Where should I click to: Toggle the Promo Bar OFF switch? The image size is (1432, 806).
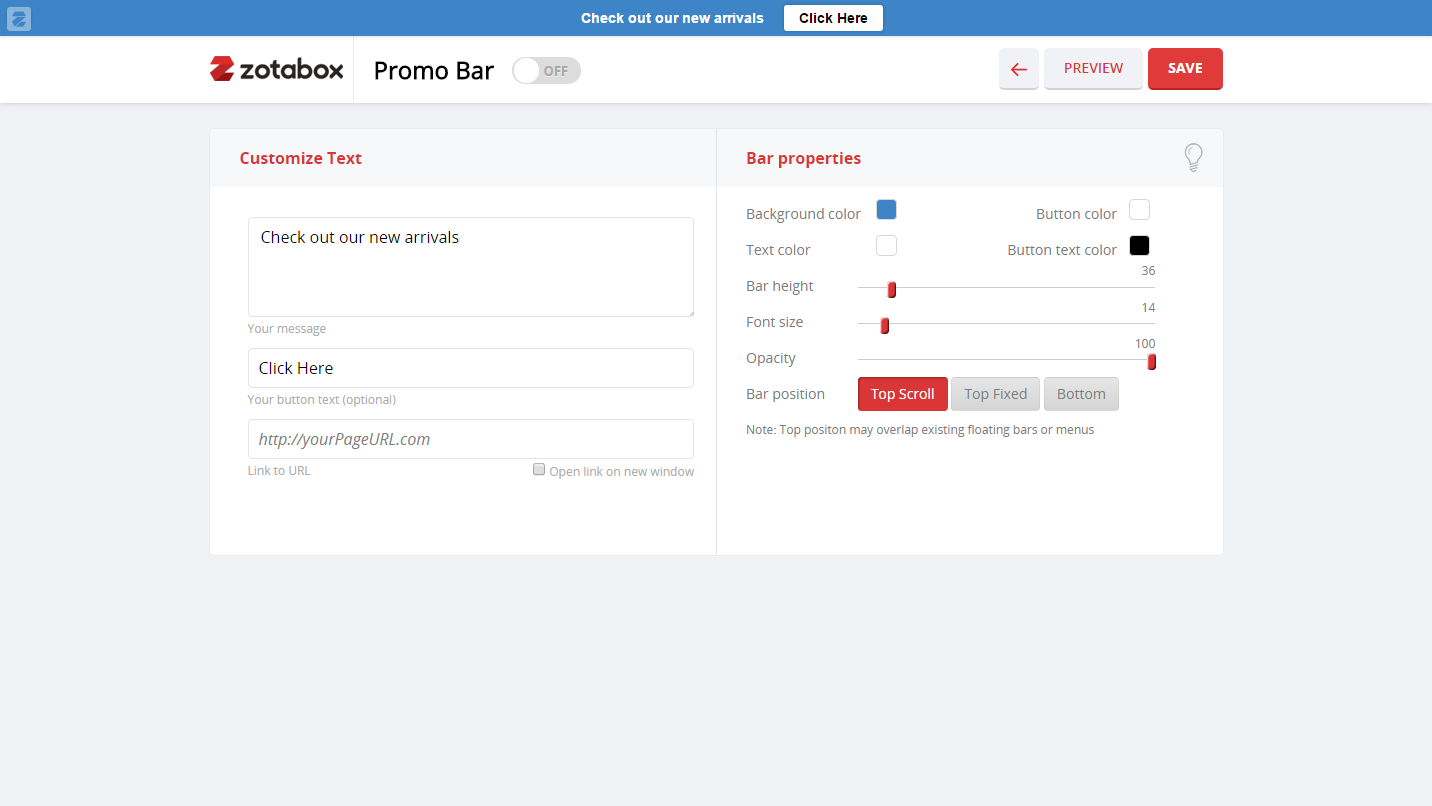pyautogui.click(x=545, y=70)
